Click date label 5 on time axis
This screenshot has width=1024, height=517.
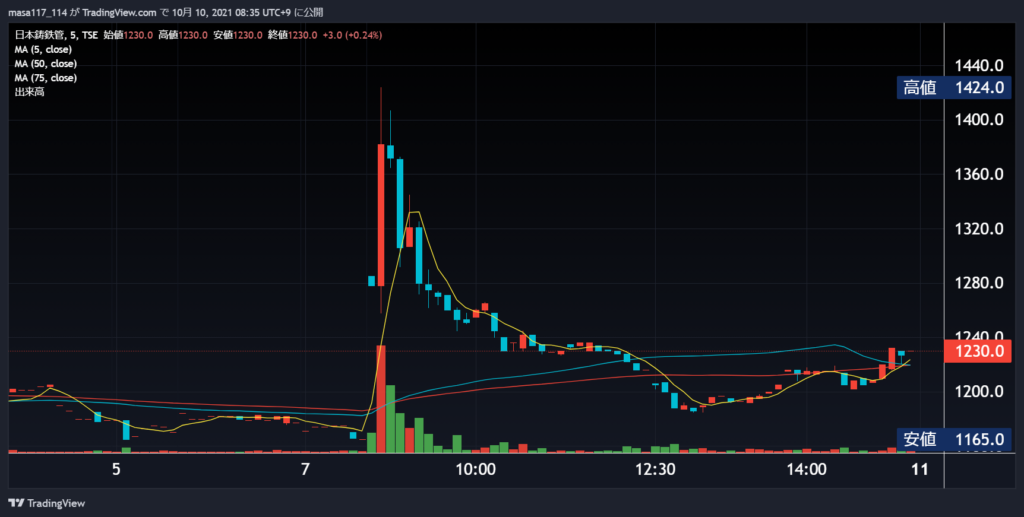pos(116,469)
